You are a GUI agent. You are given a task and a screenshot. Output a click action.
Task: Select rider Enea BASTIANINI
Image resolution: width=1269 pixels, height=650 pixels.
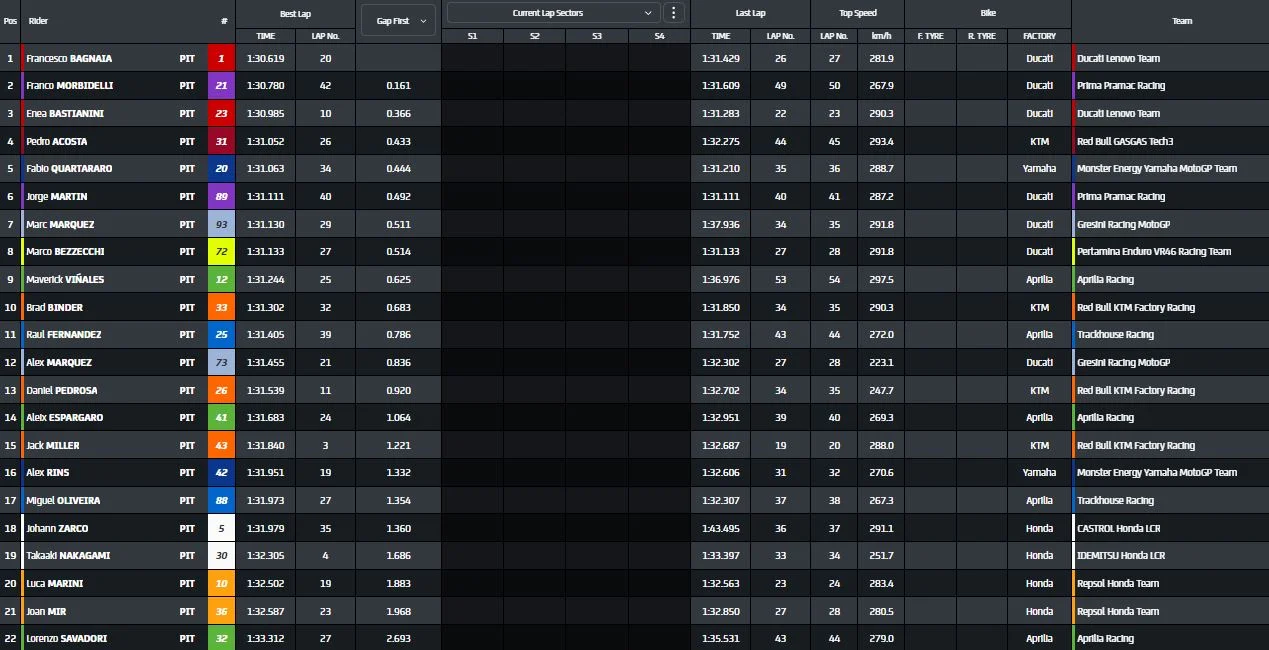pos(65,114)
